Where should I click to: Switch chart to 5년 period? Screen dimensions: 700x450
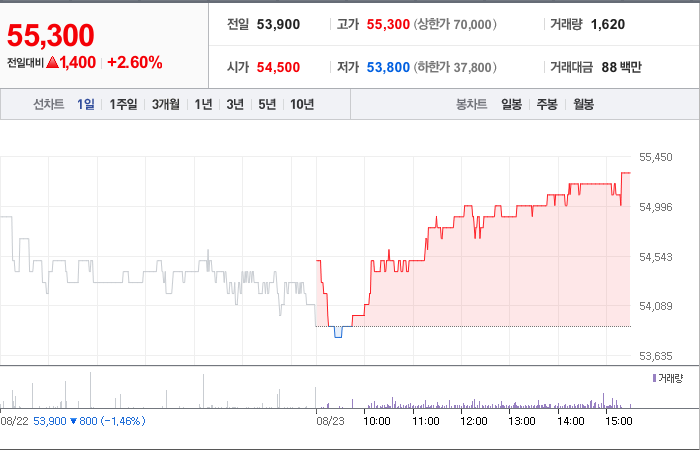pos(267,104)
